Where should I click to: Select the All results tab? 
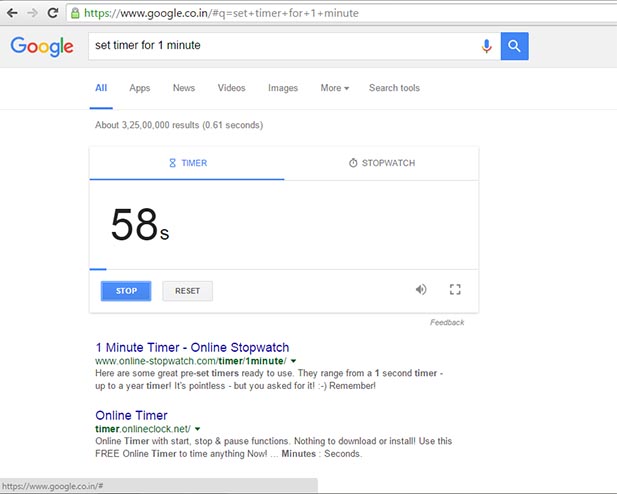[x=101, y=88]
